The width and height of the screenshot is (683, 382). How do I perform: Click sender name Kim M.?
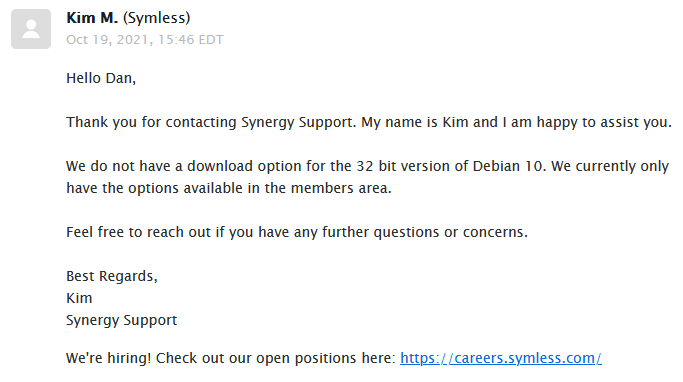(x=92, y=18)
